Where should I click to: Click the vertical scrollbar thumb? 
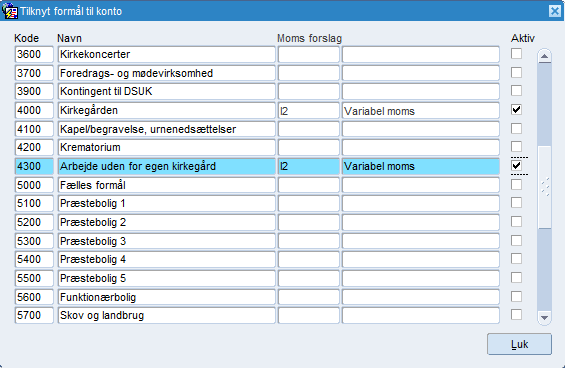tap(544, 187)
